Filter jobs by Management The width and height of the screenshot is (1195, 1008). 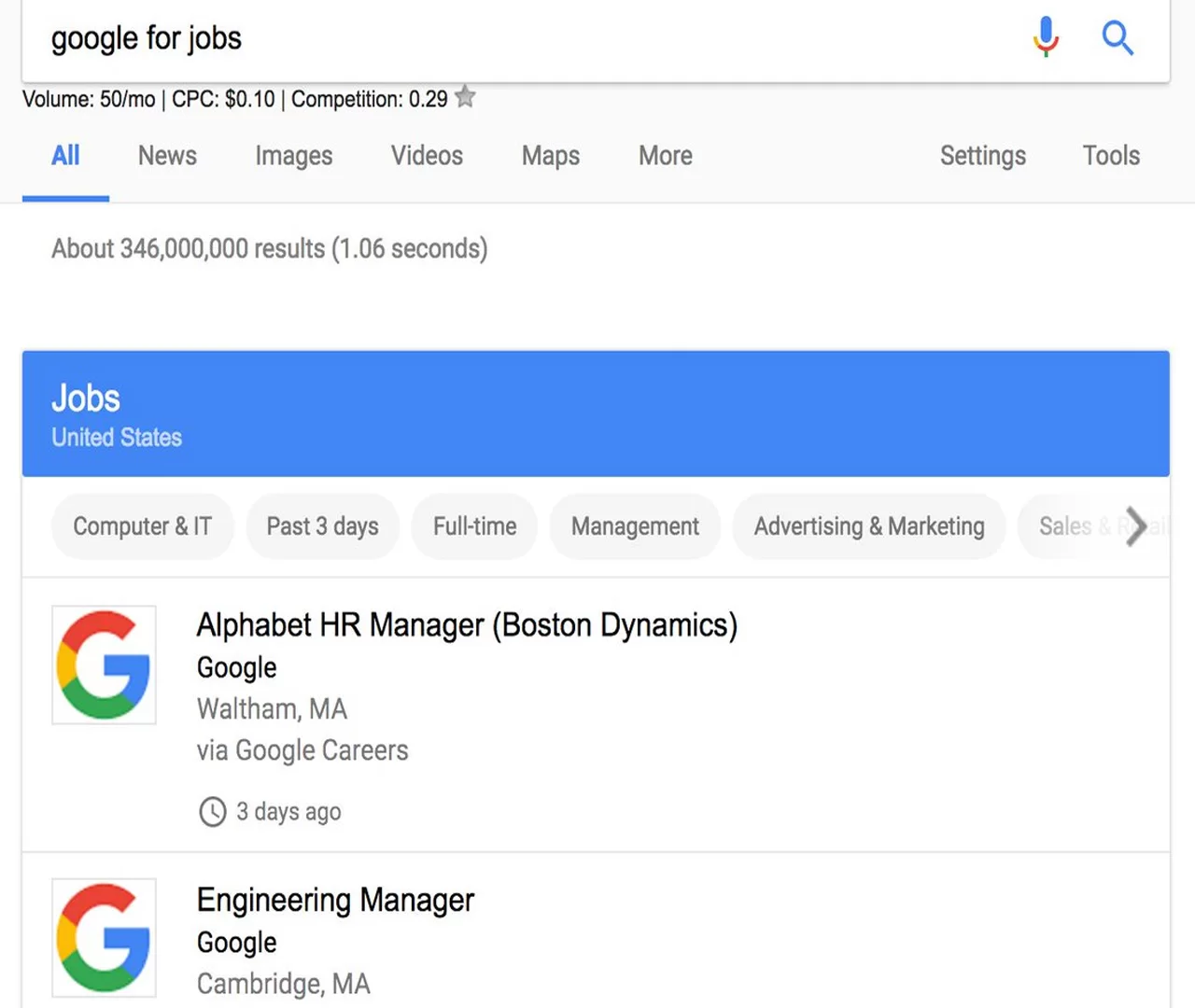point(635,526)
